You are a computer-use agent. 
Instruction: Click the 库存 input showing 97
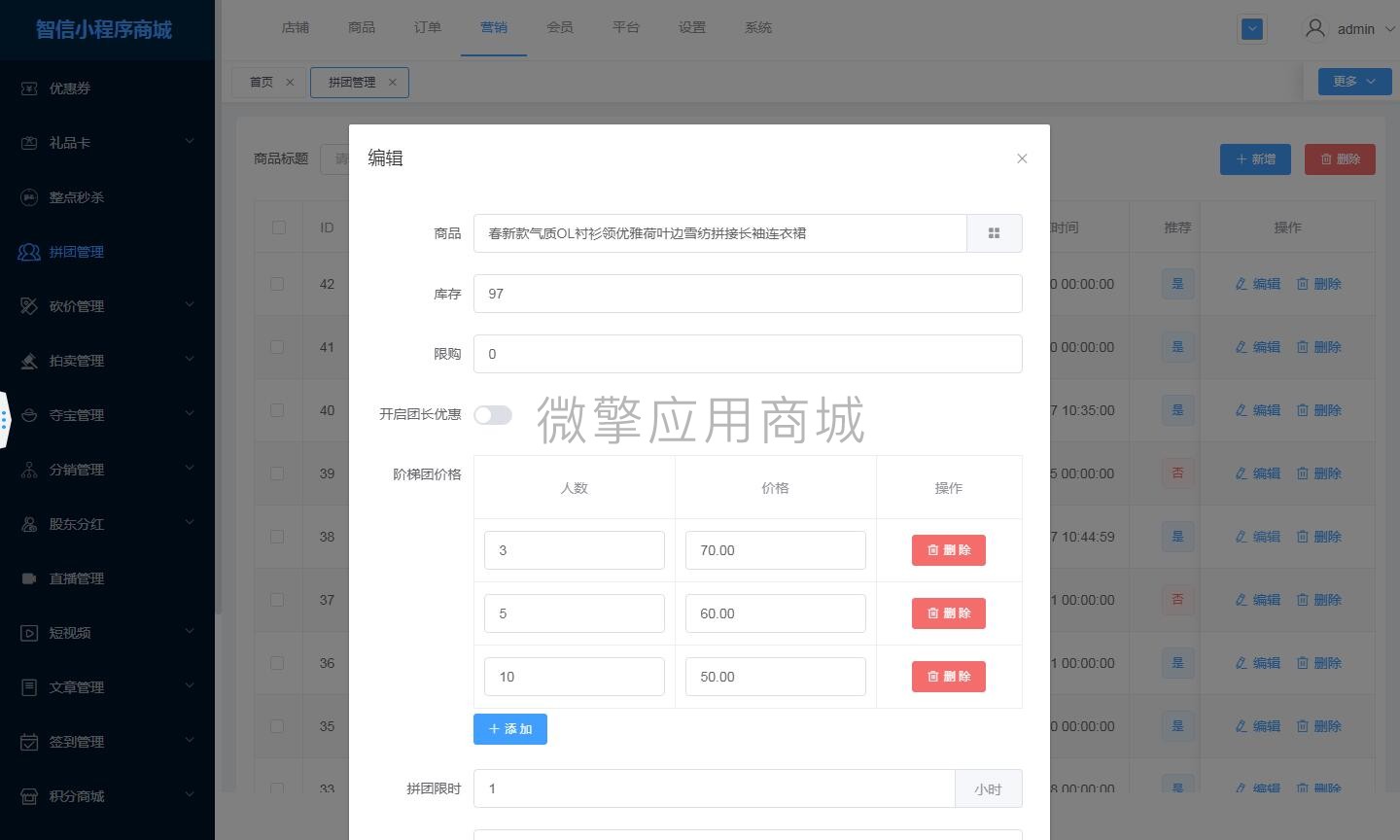748,294
